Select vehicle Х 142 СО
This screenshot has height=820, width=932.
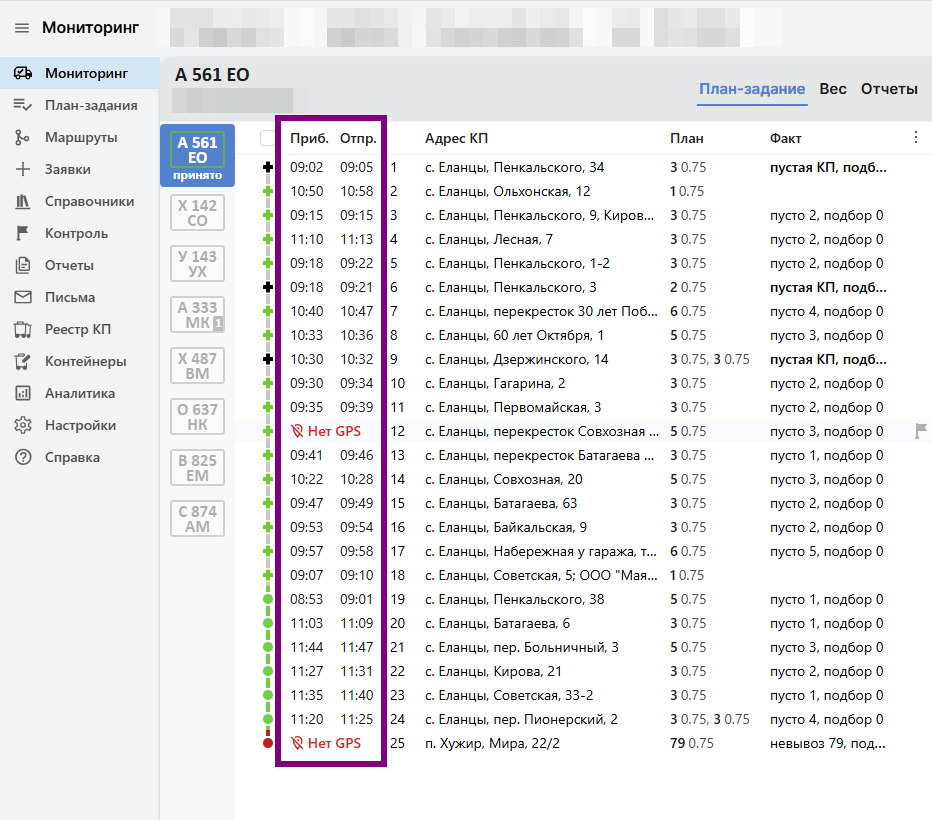[197, 213]
